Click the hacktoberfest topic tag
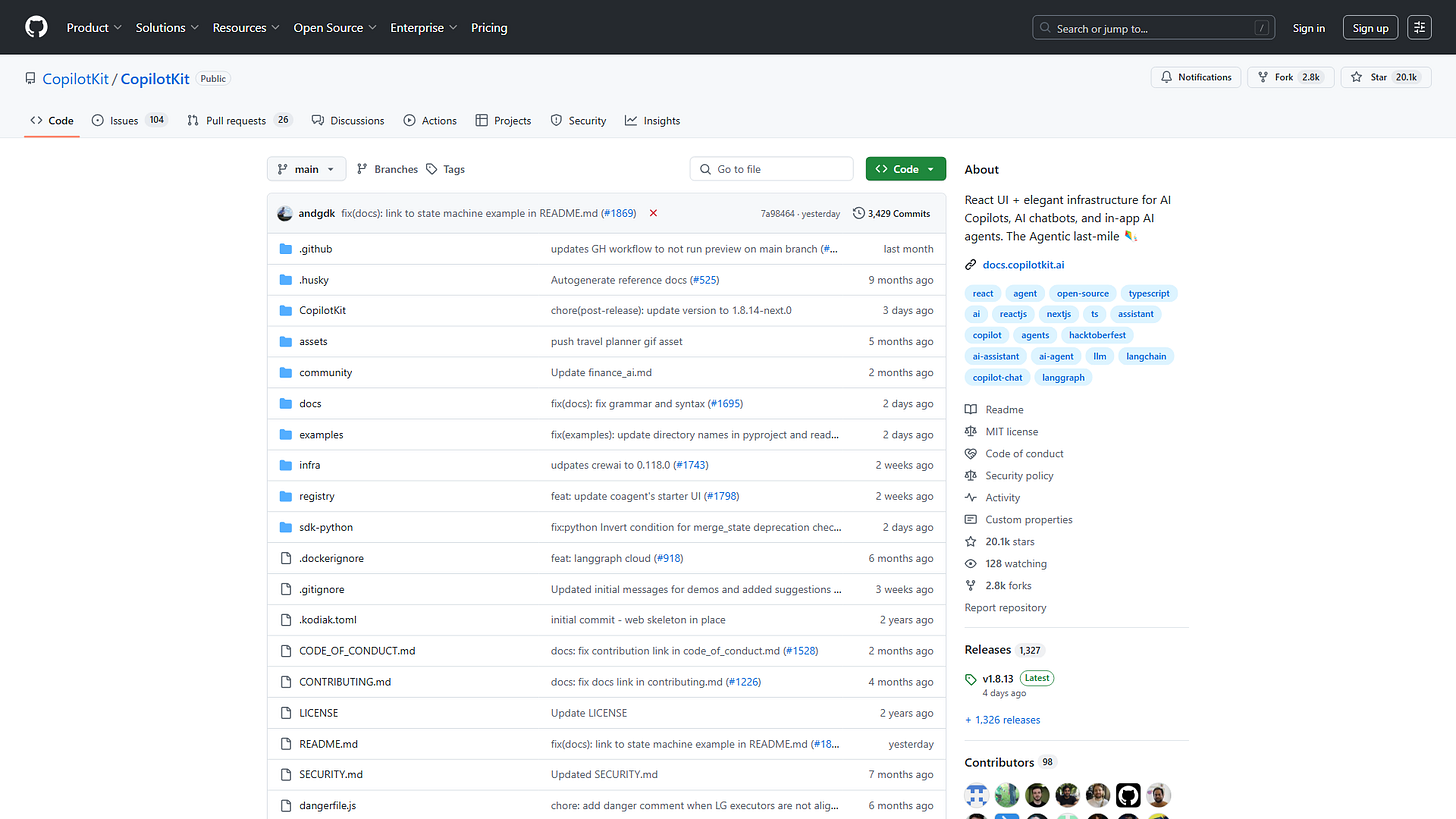Image resolution: width=1456 pixels, height=819 pixels. coord(1097,335)
